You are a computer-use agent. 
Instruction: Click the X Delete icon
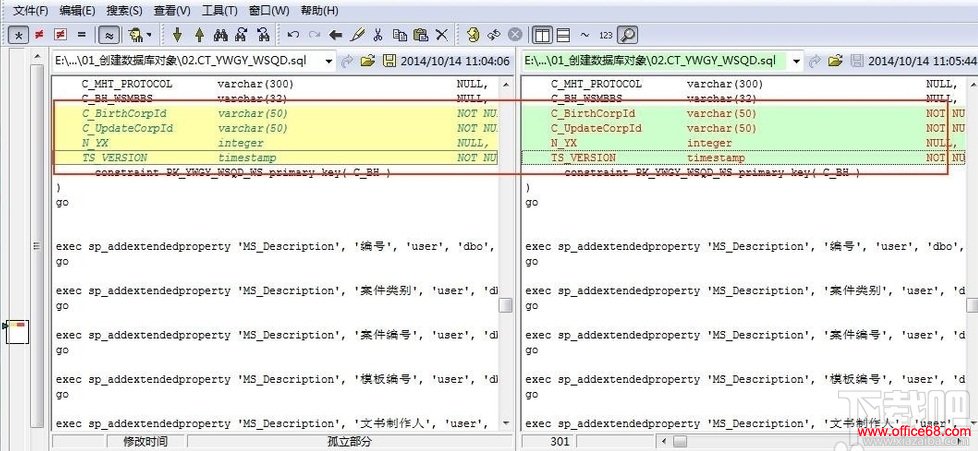click(x=441, y=35)
